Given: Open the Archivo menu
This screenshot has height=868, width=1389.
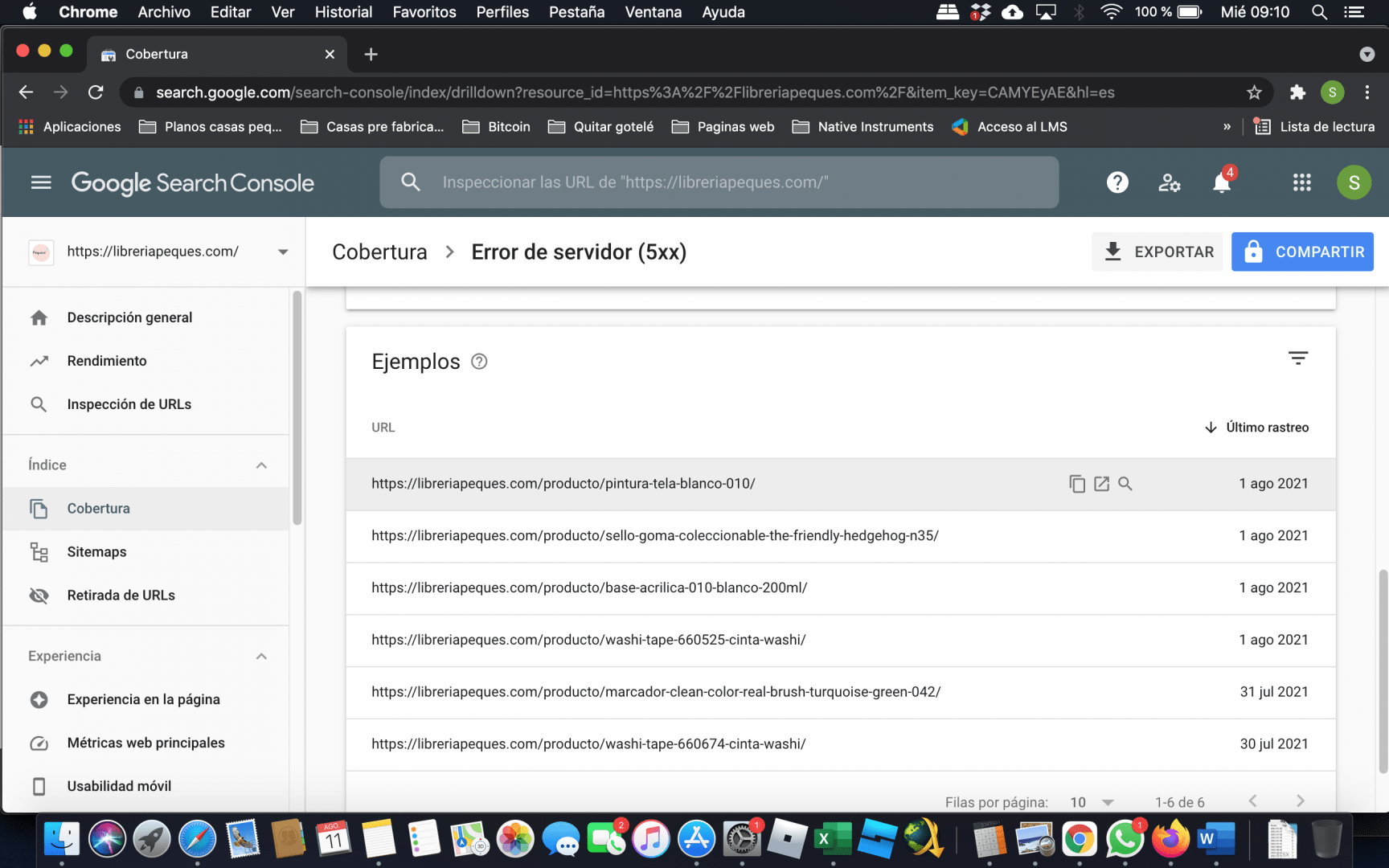Looking at the screenshot, I should 164,12.
